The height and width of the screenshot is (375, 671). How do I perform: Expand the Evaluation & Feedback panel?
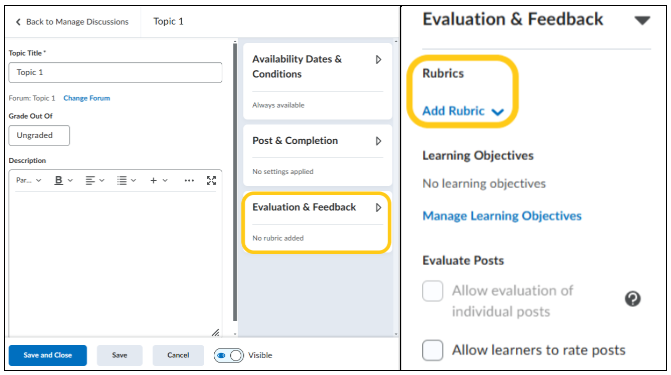[378, 208]
